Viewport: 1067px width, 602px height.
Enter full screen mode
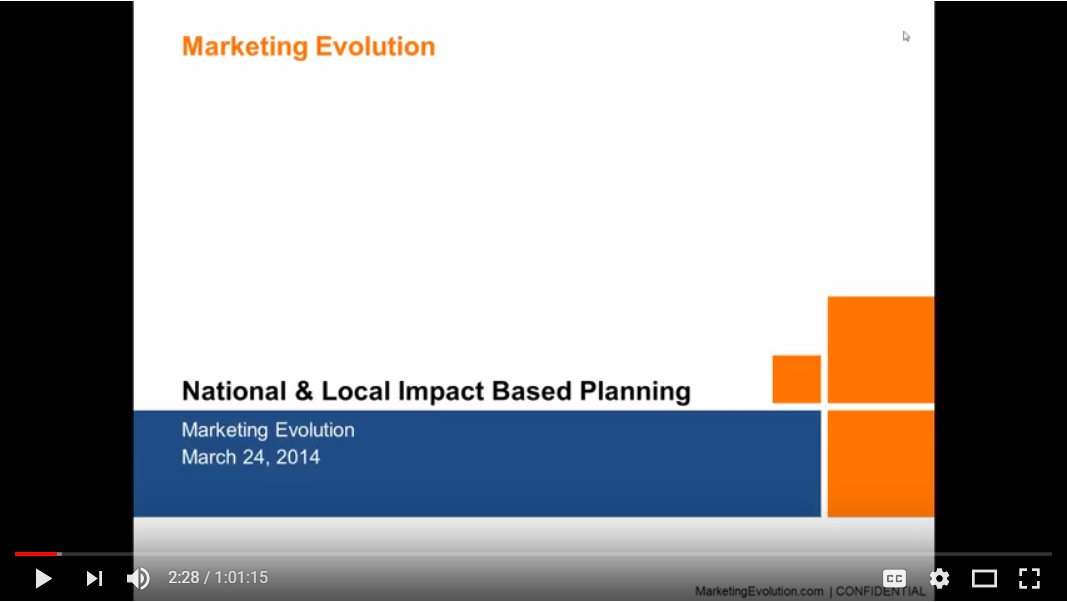click(1029, 578)
